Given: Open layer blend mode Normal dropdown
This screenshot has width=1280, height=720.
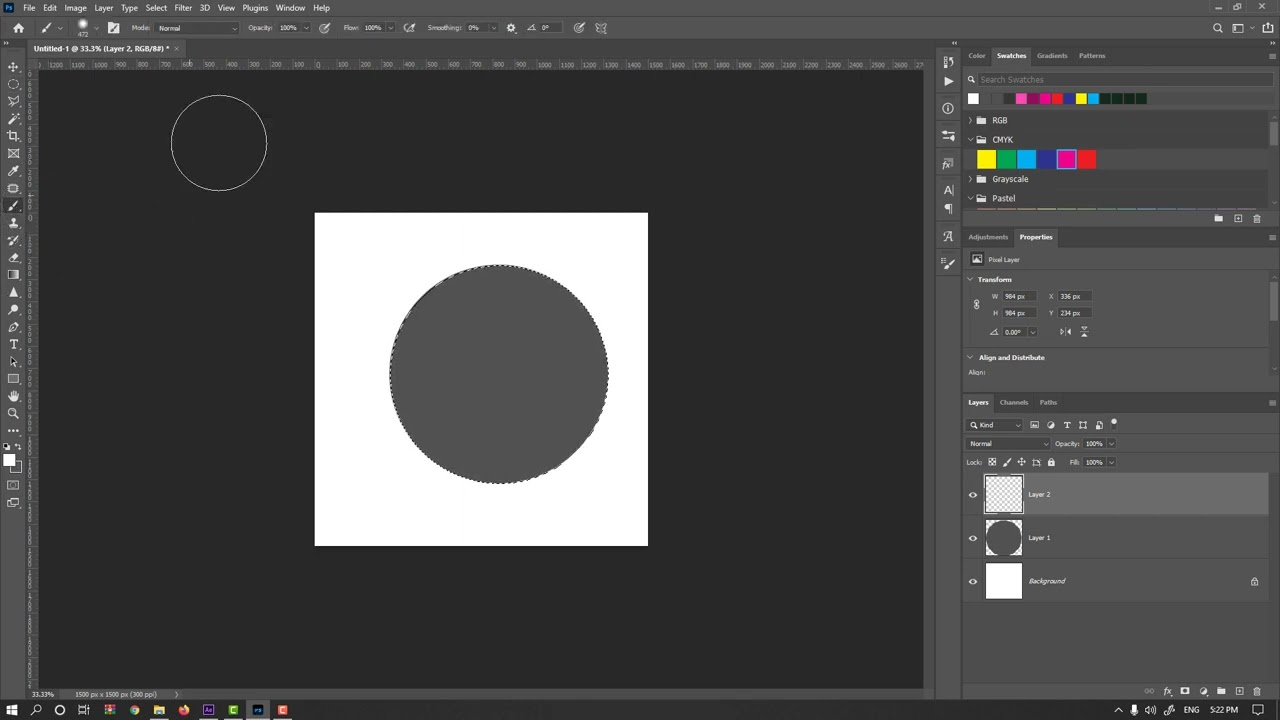Looking at the screenshot, I should tap(1009, 444).
